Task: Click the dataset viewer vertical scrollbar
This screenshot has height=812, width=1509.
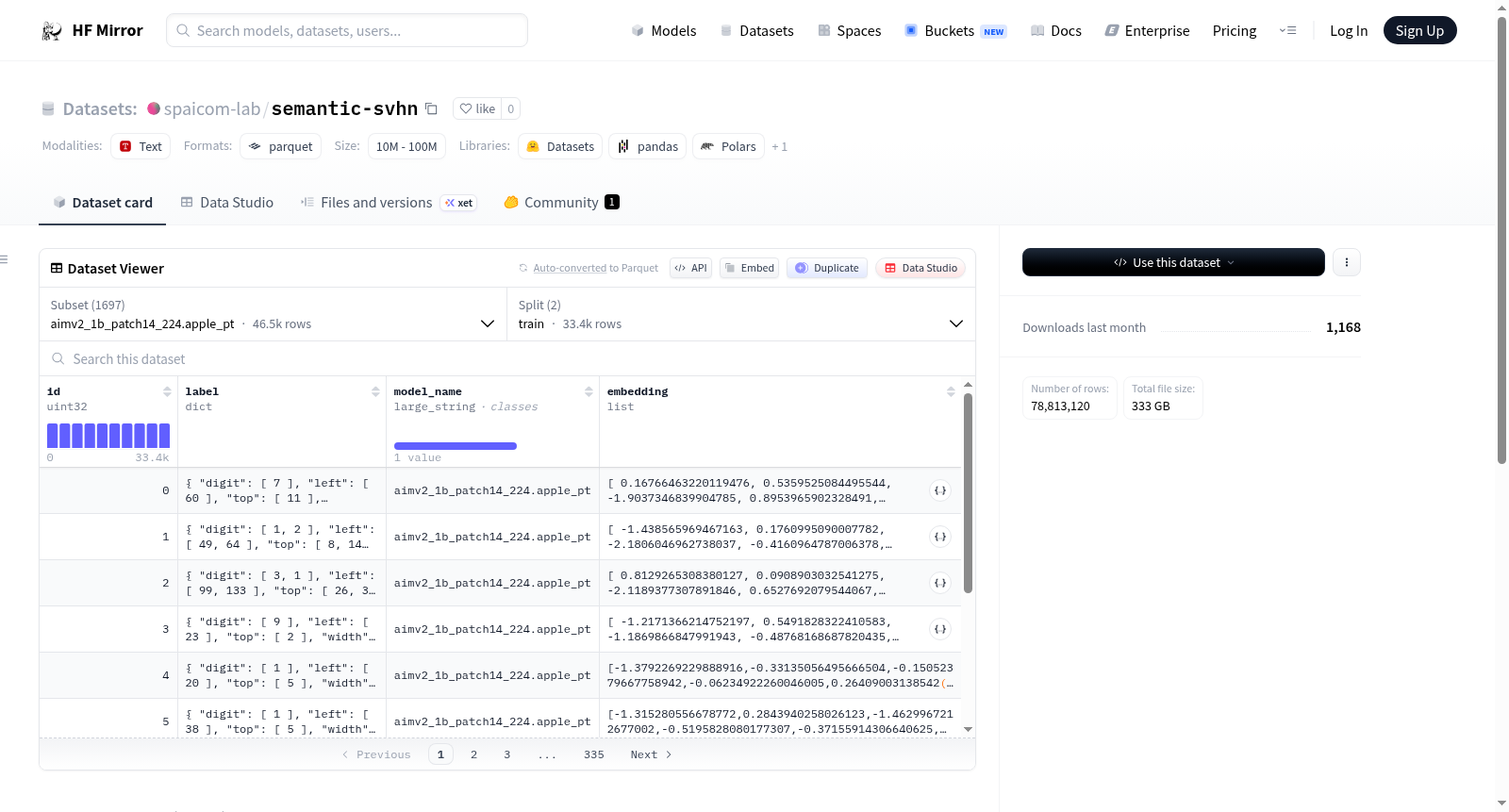Action: tap(968, 493)
